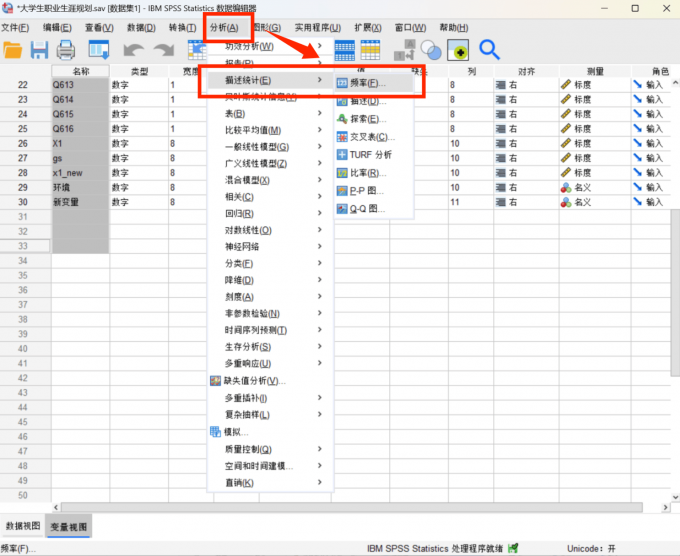The image size is (680, 556).
Task: Click the overlapping circles toolbar icon
Action: tap(431, 50)
